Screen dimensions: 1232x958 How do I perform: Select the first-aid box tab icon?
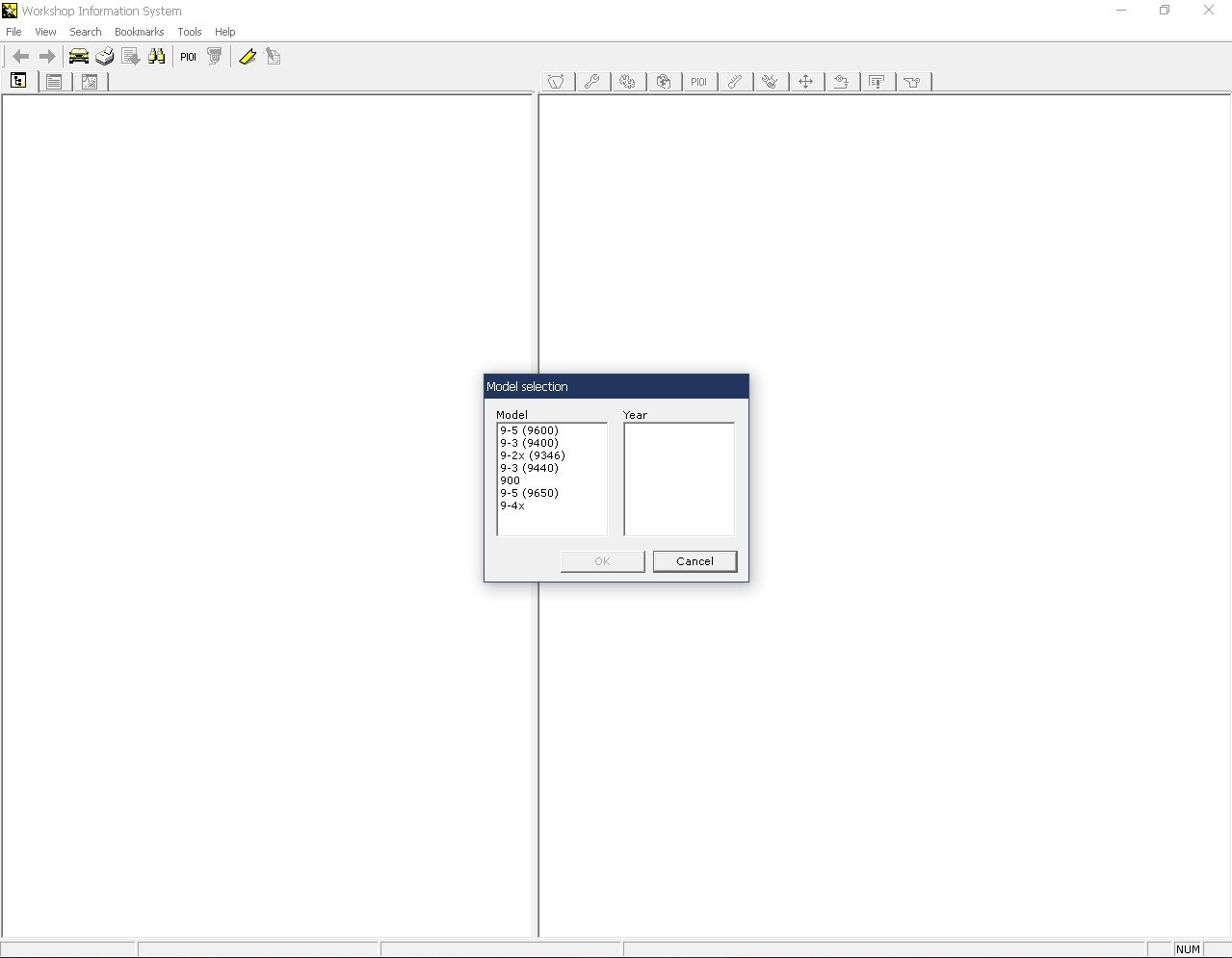tap(664, 82)
